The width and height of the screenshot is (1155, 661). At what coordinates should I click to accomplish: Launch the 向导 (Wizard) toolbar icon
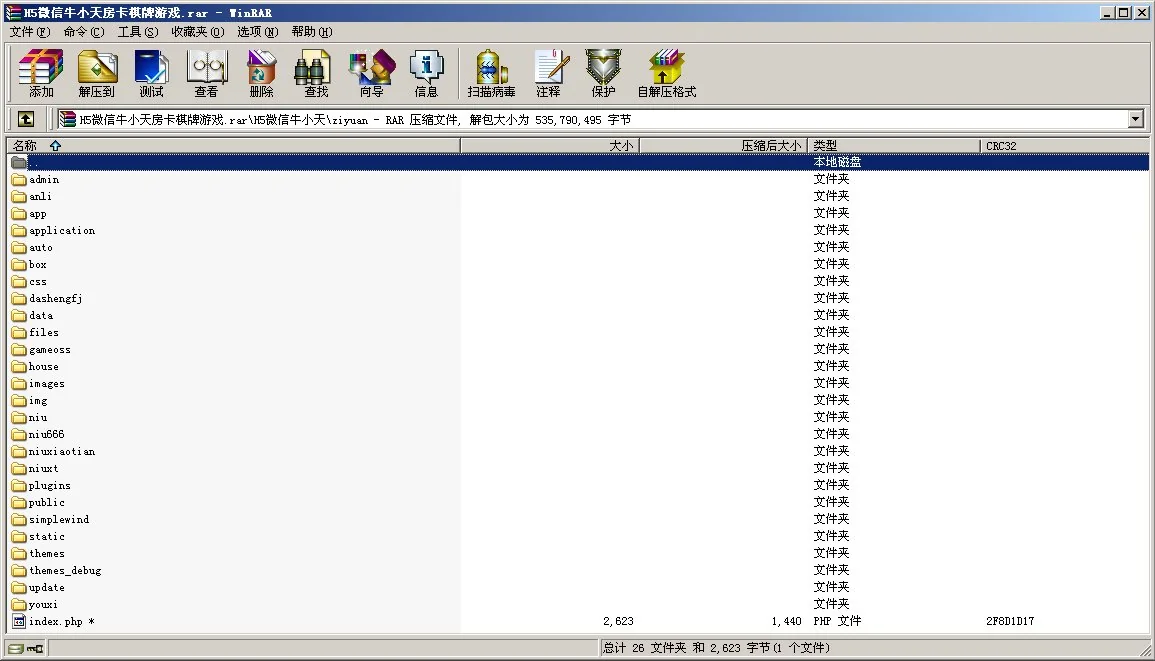pos(371,74)
